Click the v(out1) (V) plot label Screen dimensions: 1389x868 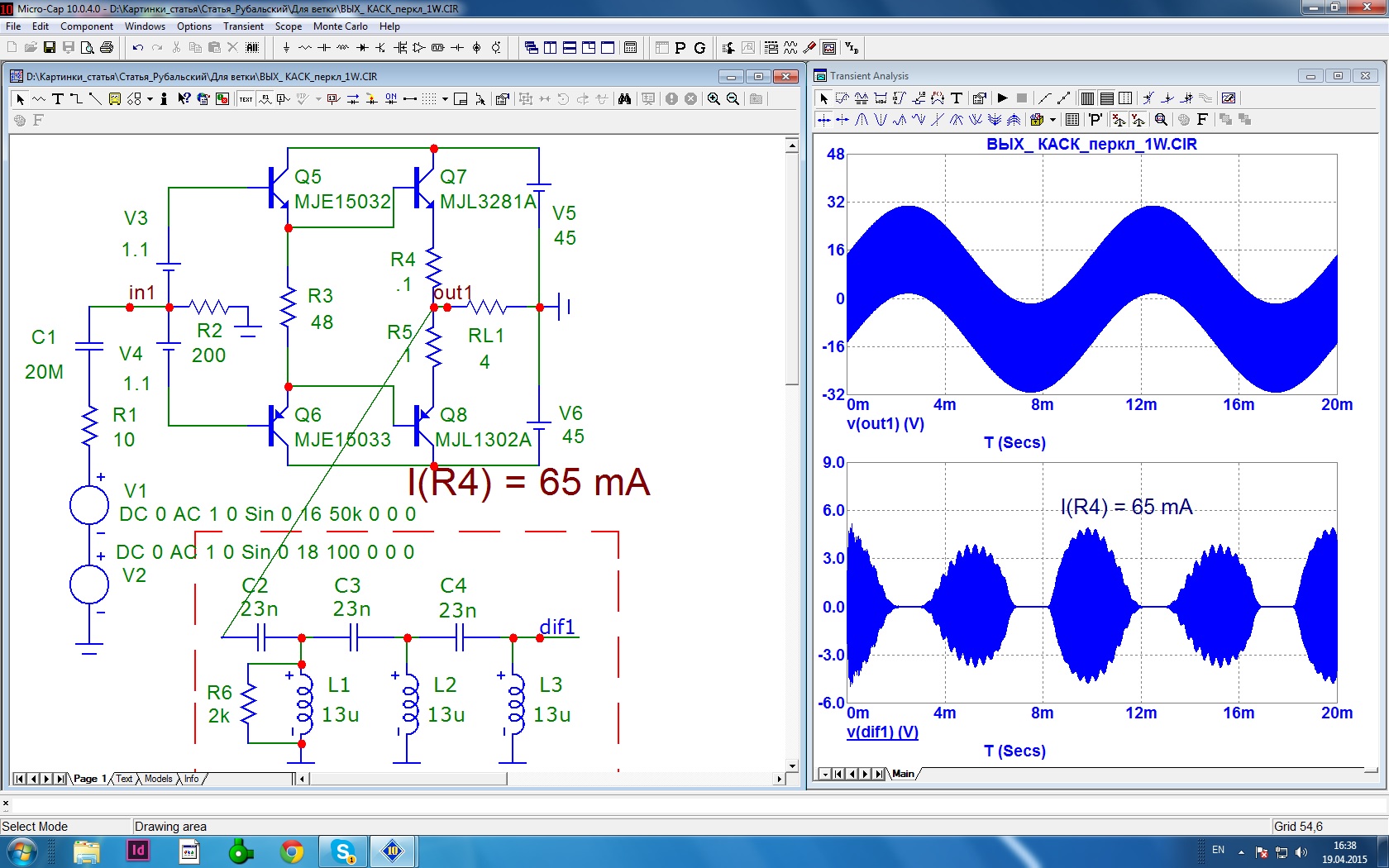(x=885, y=423)
